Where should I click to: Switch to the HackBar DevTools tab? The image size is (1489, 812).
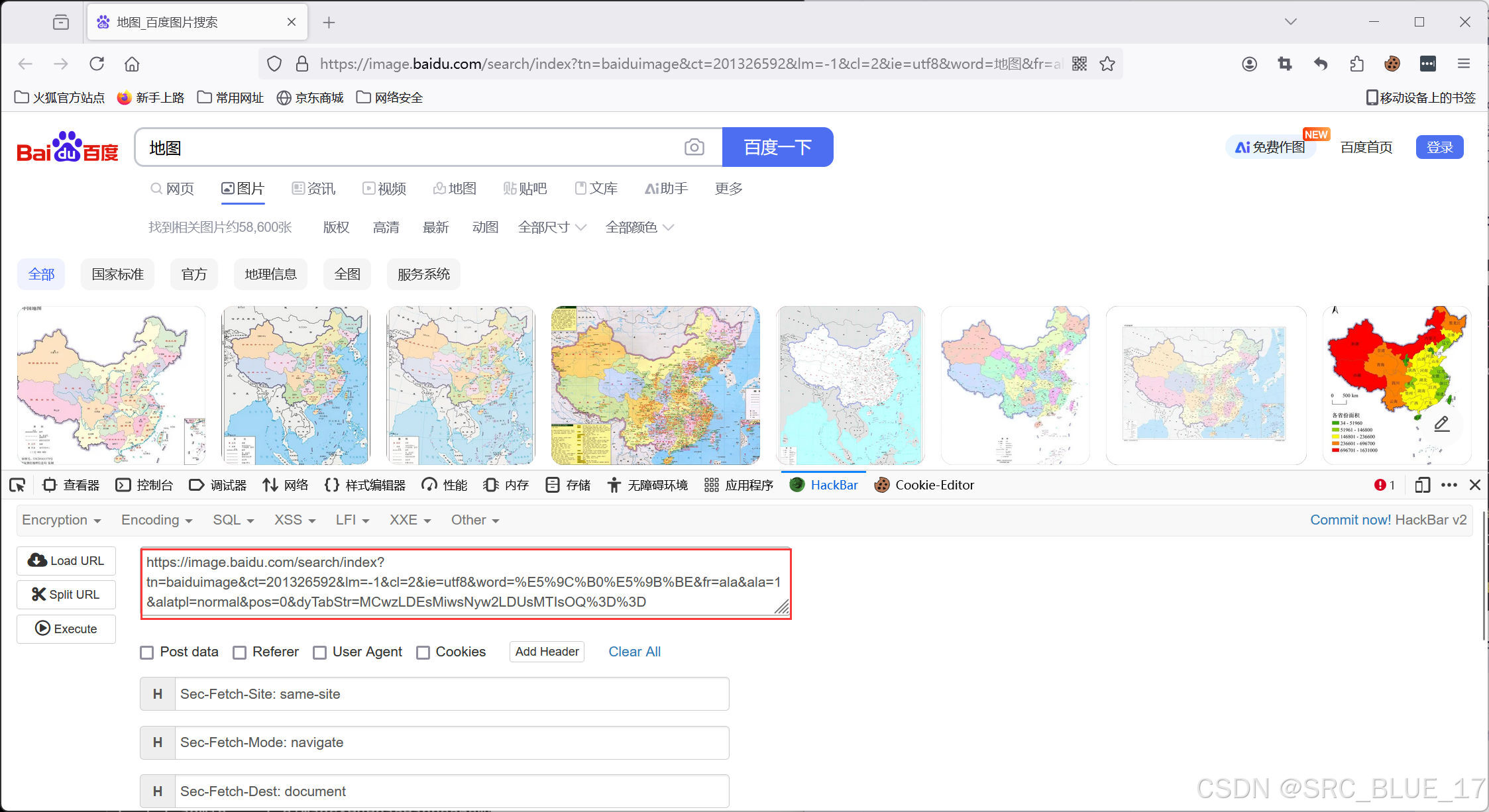824,485
